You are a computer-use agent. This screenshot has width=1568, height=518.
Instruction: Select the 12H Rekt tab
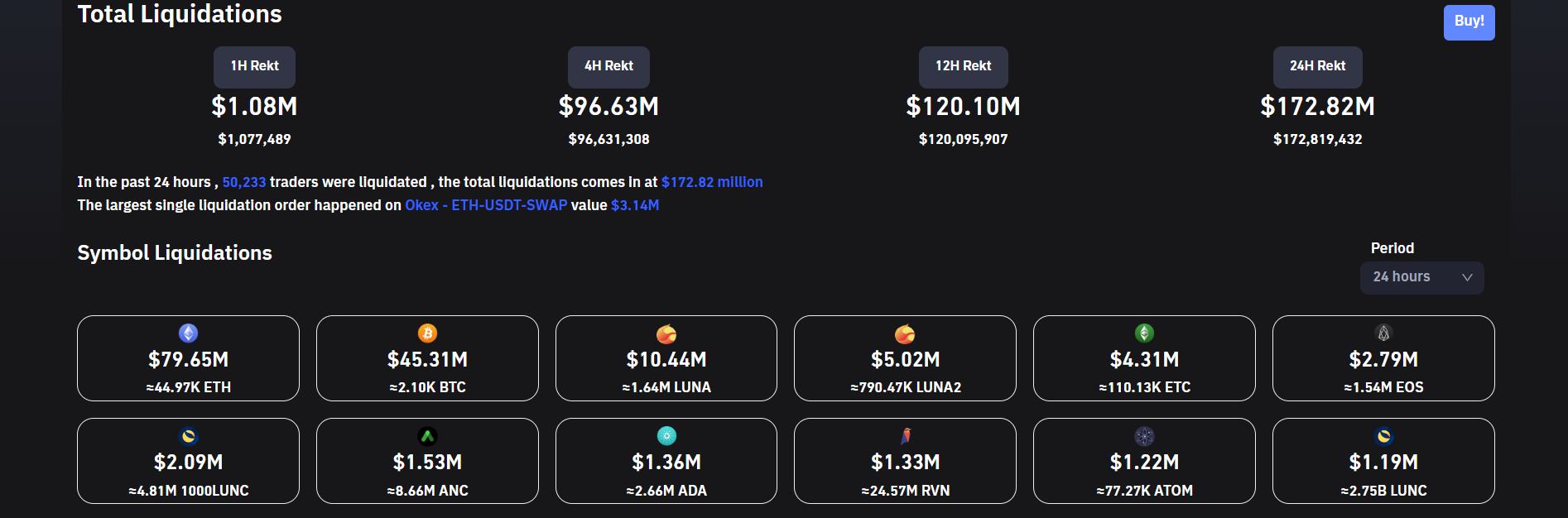[963, 66]
